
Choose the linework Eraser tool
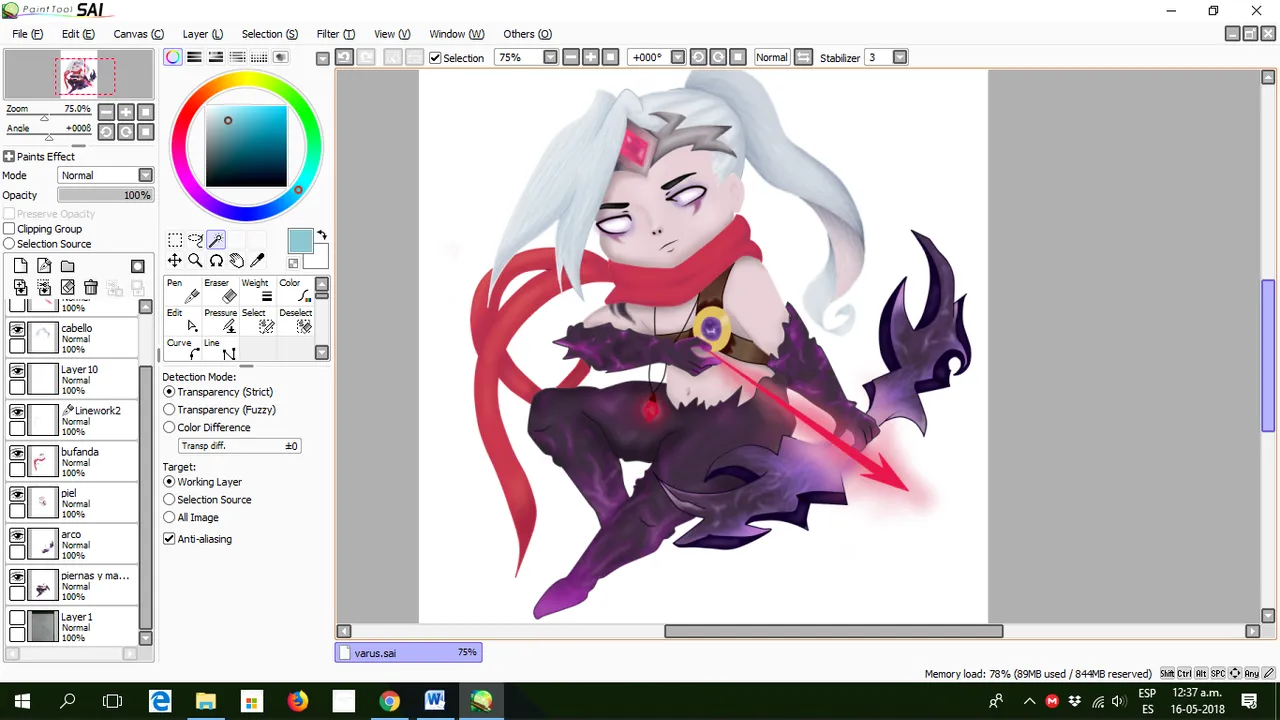point(222,290)
